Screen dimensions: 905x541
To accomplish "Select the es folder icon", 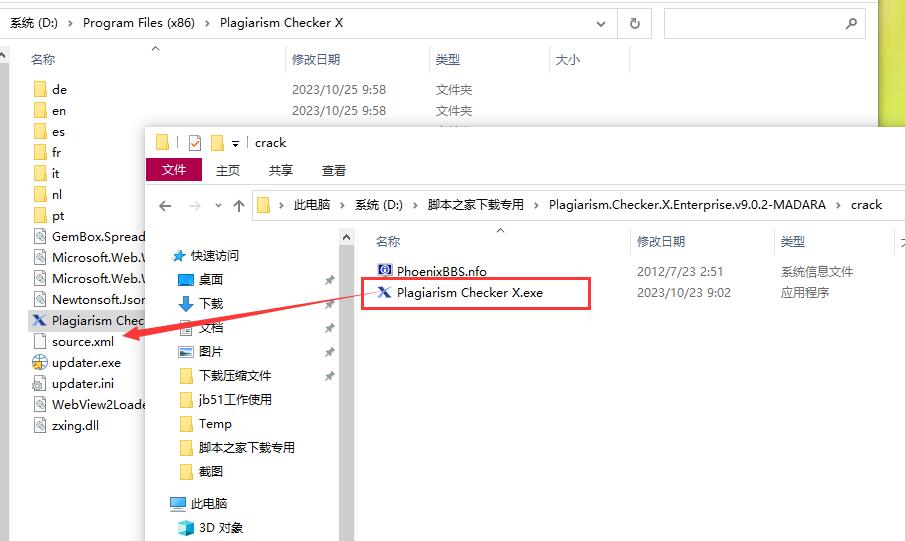I will [40, 132].
